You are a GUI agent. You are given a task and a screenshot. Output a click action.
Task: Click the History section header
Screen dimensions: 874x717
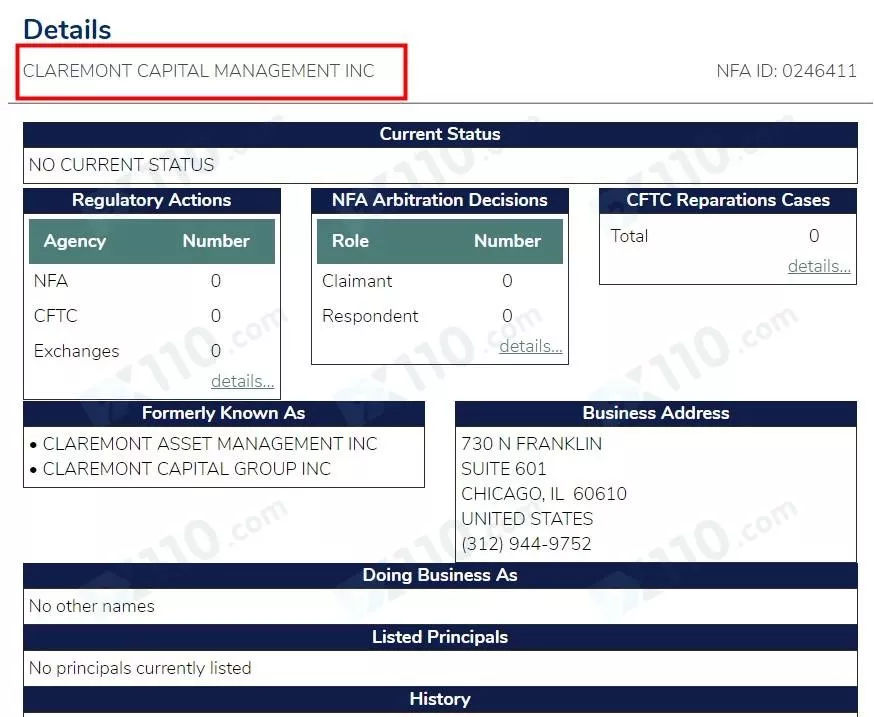440,699
